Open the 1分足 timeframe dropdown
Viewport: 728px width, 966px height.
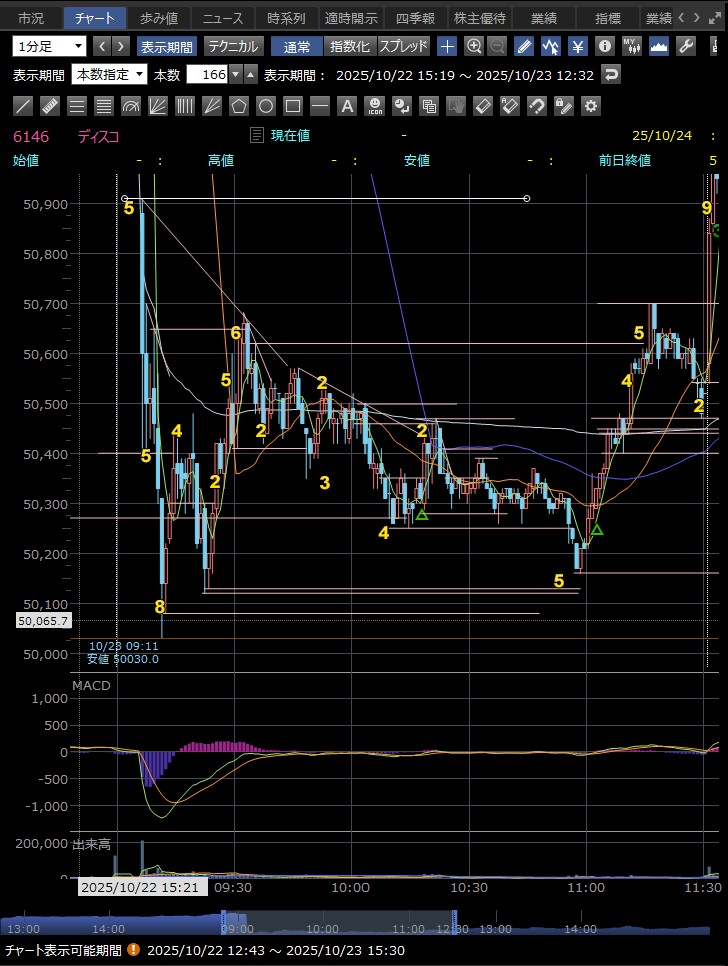coord(50,46)
